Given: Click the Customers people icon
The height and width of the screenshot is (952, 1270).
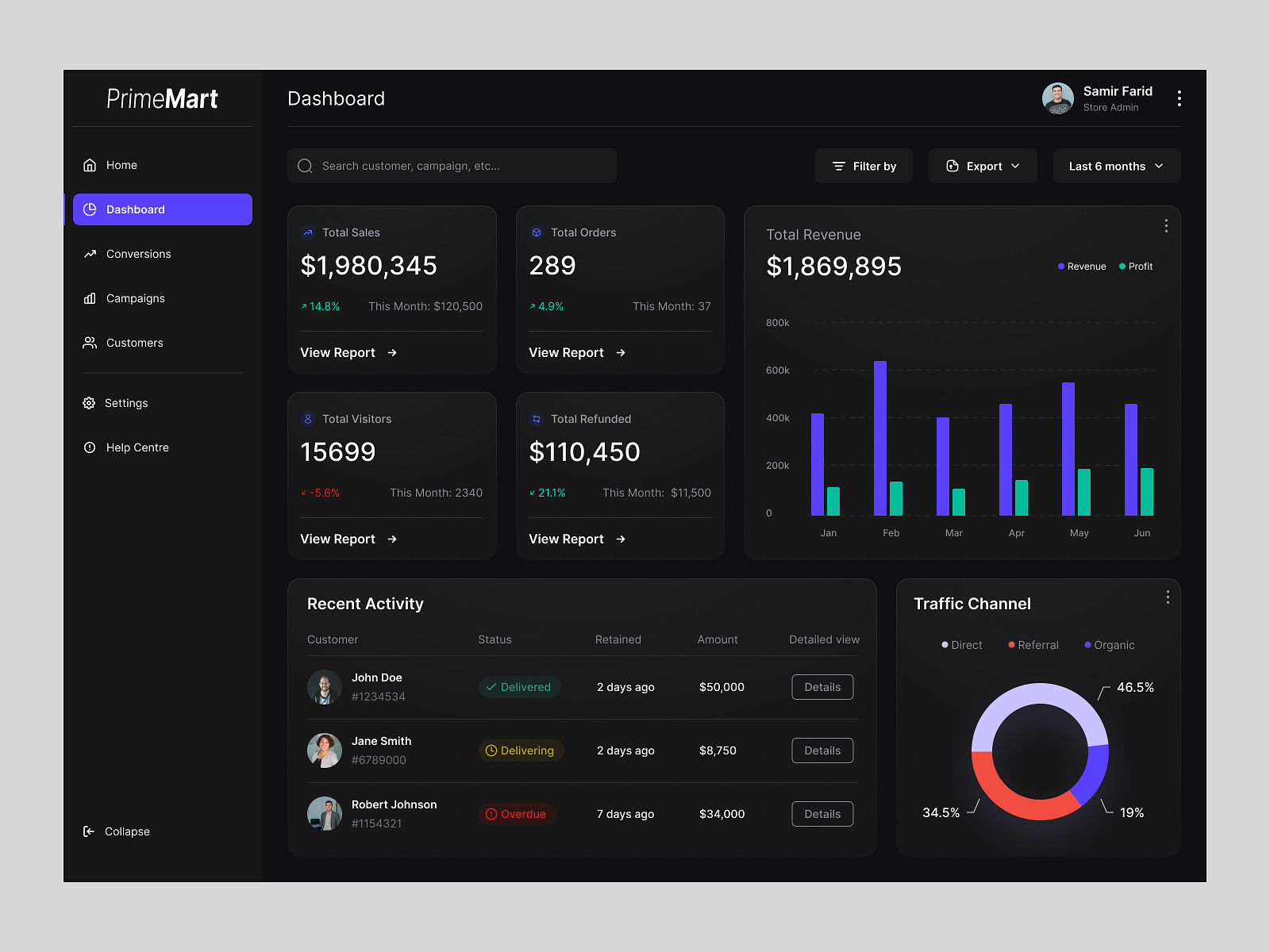Looking at the screenshot, I should [90, 343].
